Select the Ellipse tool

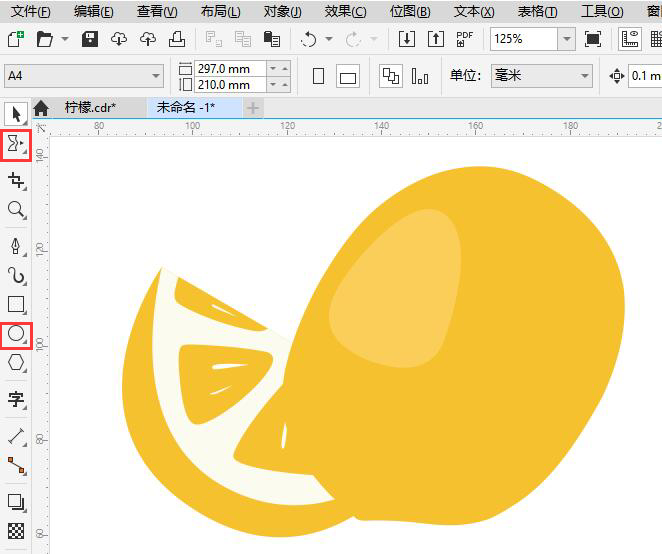(16, 334)
